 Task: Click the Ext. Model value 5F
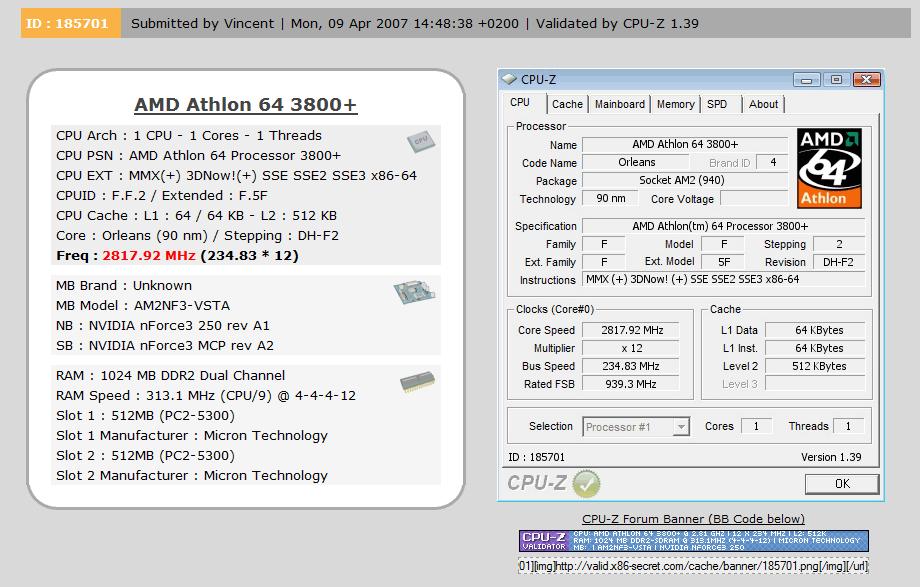tap(724, 262)
